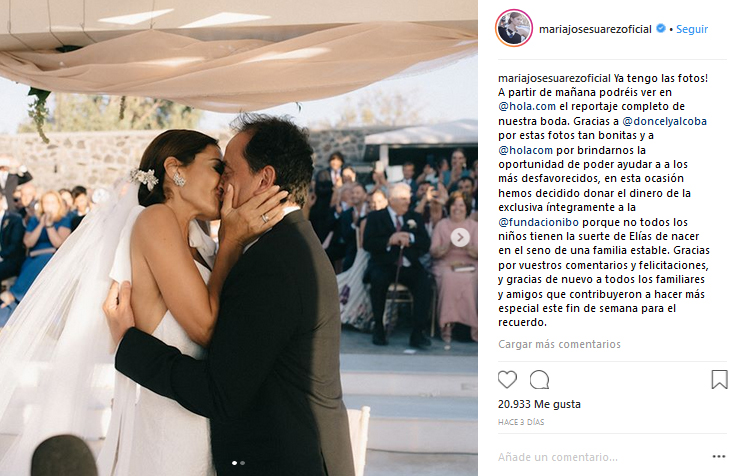729x476 pixels.
Task: Focus the Añade un comentario field
Action: 602,457
